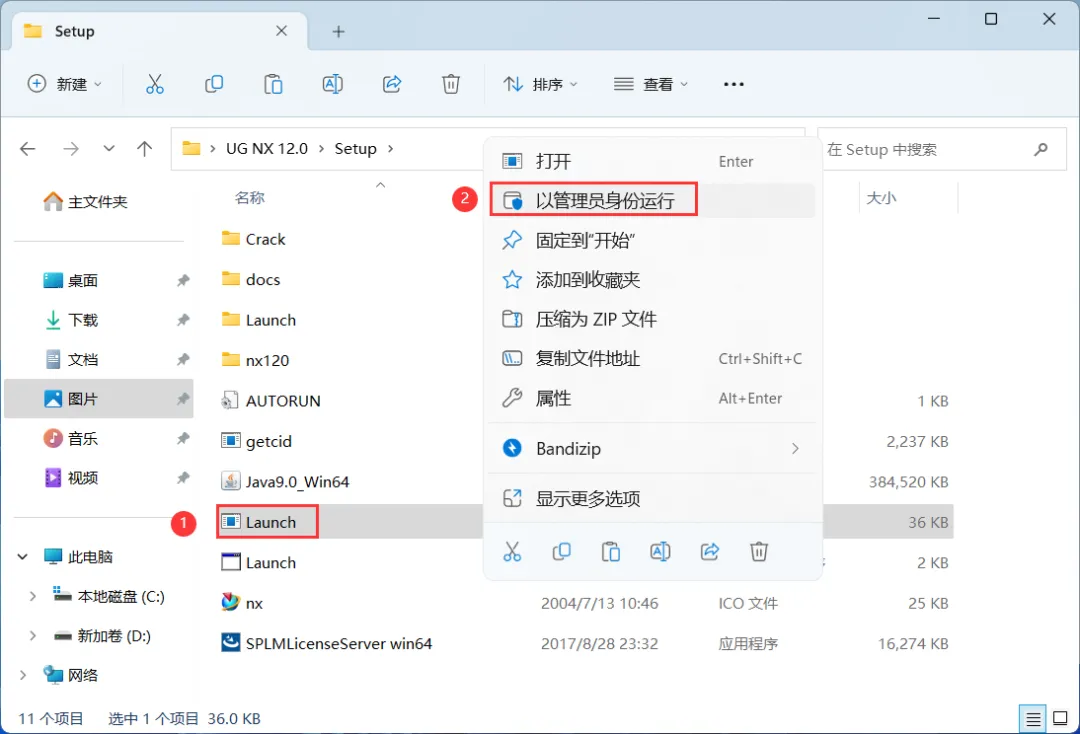Image resolution: width=1080 pixels, height=734 pixels.
Task: Select 显示更多选项 in the context menu
Action: (652, 499)
